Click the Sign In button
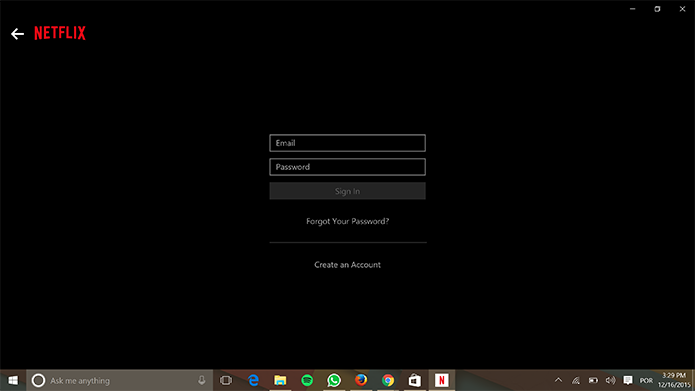 pos(348,191)
